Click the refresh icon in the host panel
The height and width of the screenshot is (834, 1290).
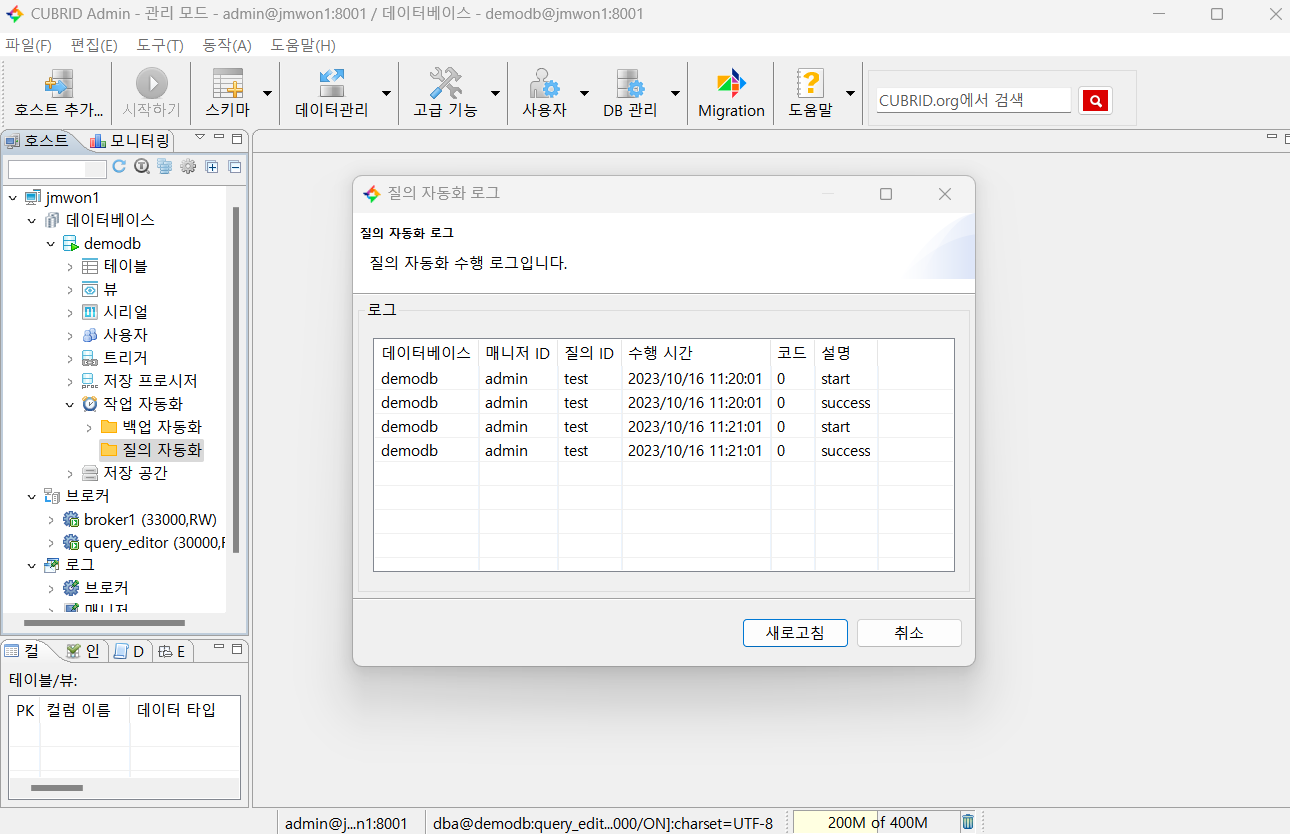(x=119, y=167)
